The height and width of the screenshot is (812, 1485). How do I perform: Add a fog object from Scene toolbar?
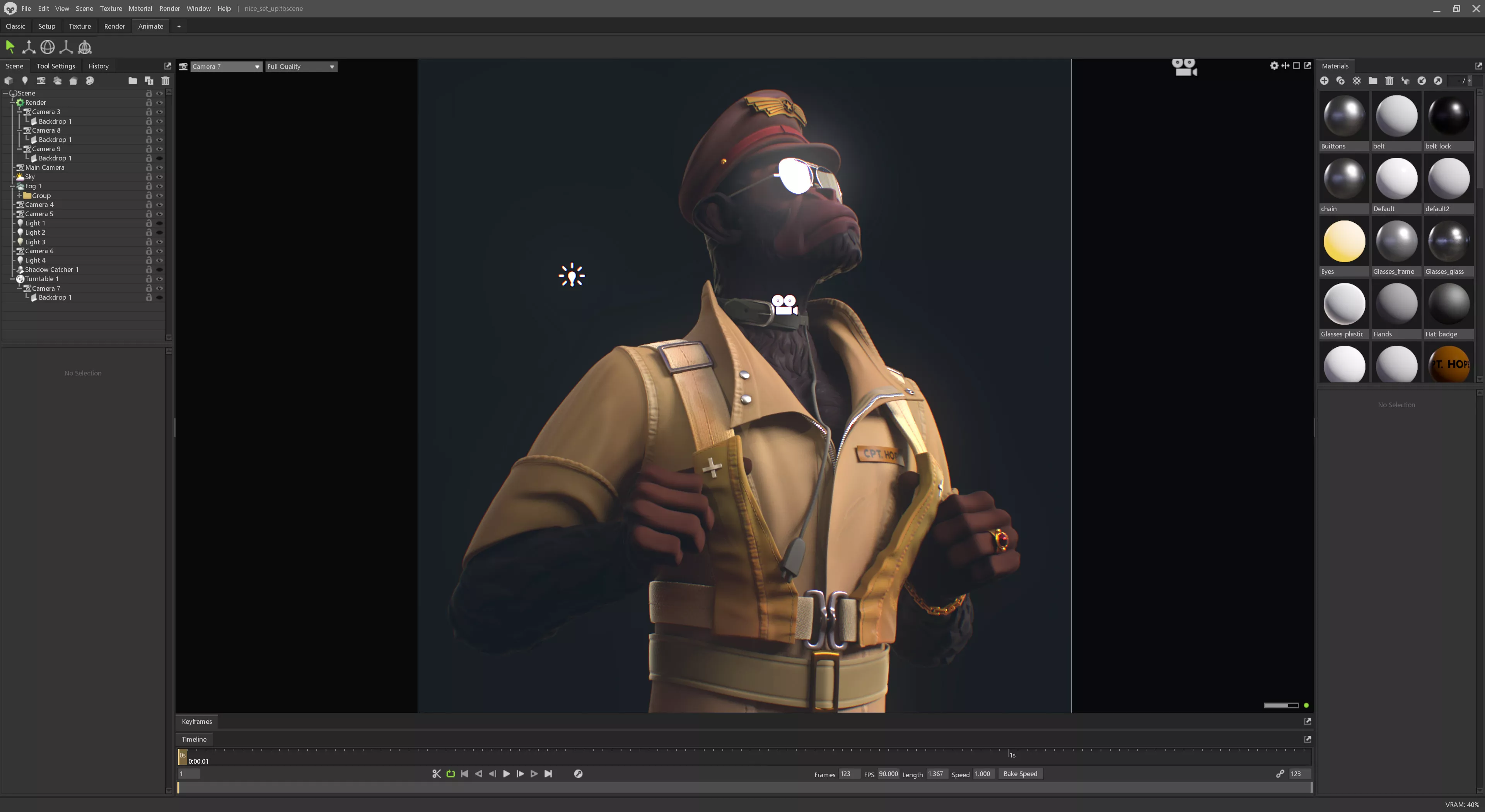57,81
